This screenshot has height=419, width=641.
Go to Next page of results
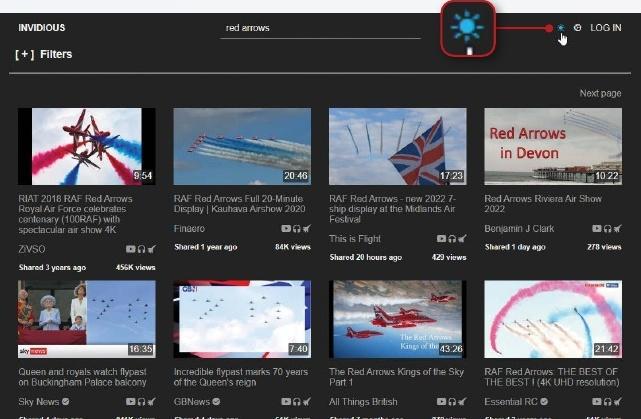600,93
